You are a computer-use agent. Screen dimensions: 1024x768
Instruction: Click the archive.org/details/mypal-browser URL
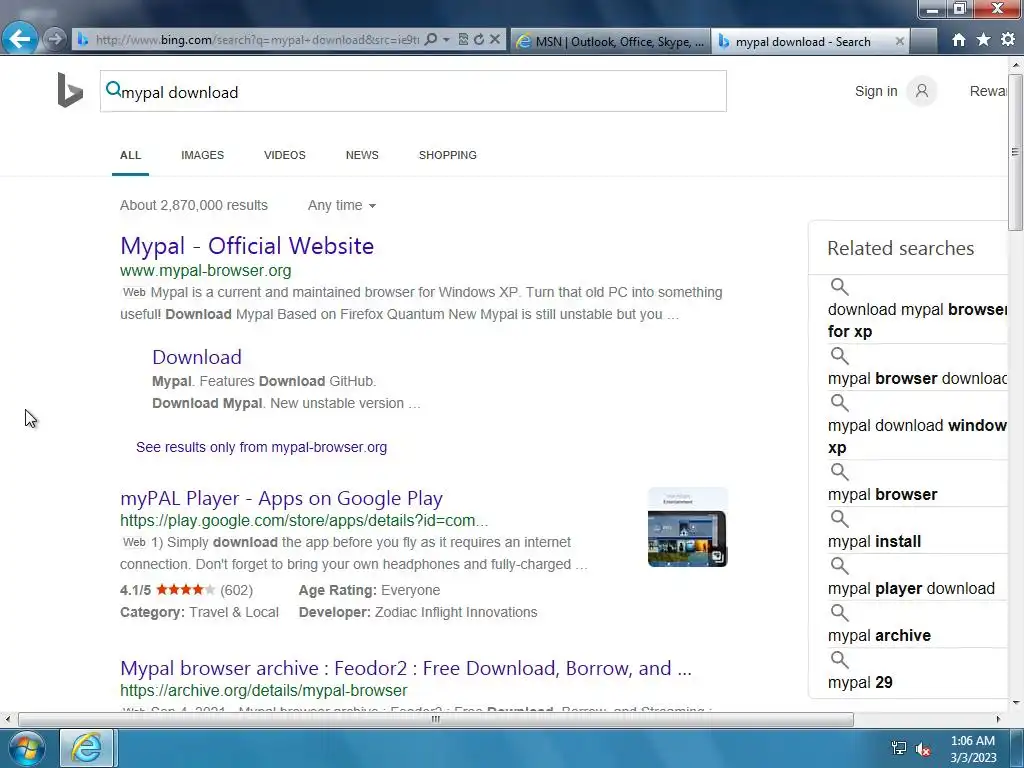(x=263, y=690)
